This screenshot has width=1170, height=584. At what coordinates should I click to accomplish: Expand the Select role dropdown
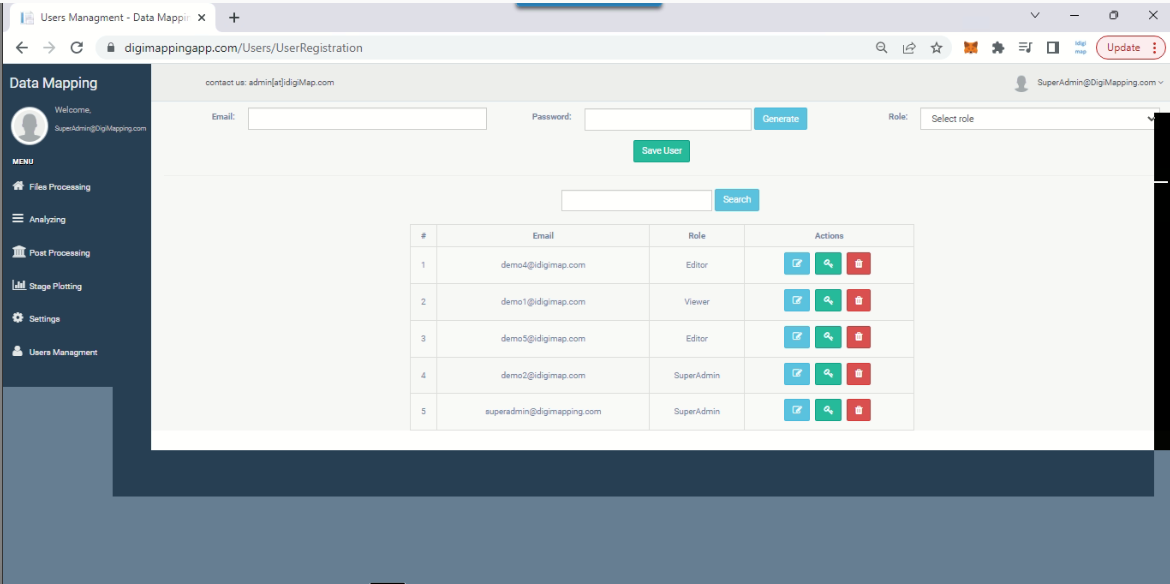[1039, 119]
